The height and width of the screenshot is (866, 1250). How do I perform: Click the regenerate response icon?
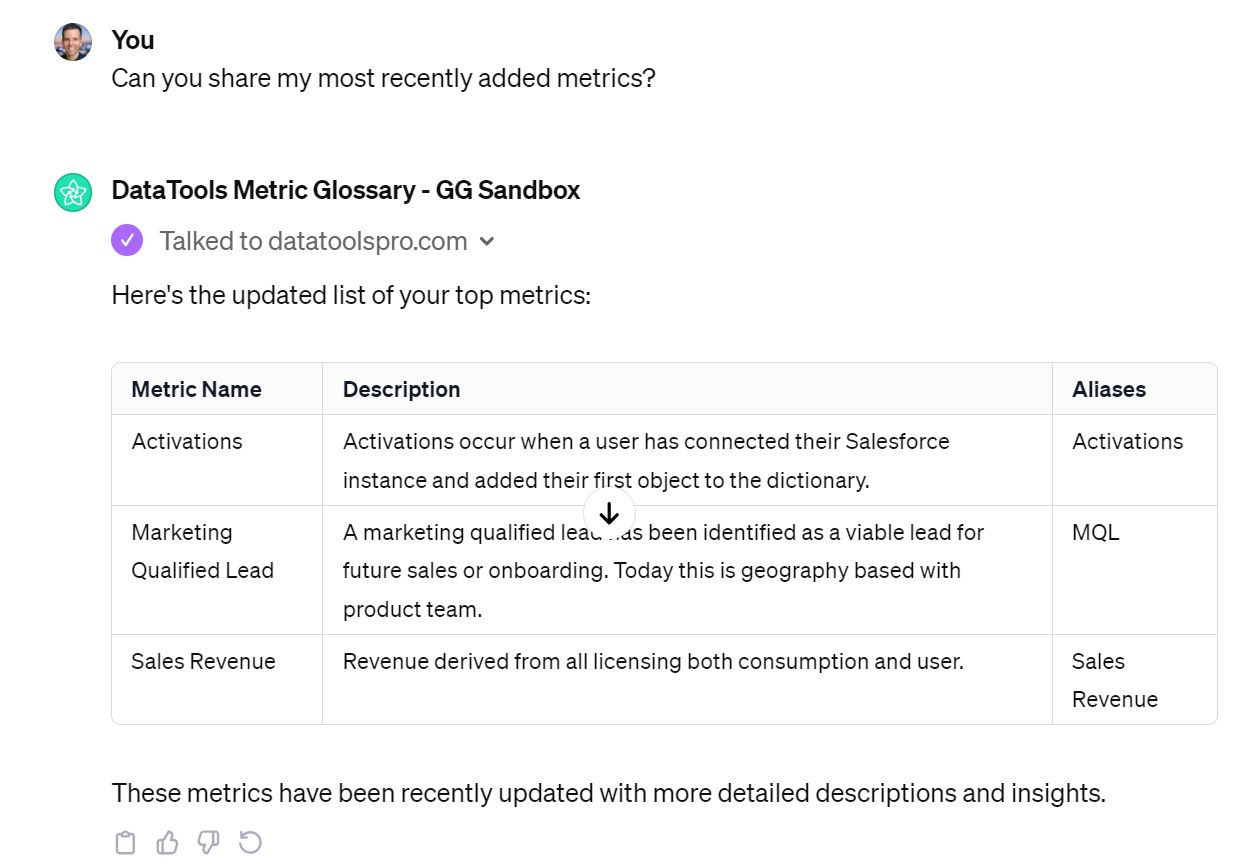250,843
